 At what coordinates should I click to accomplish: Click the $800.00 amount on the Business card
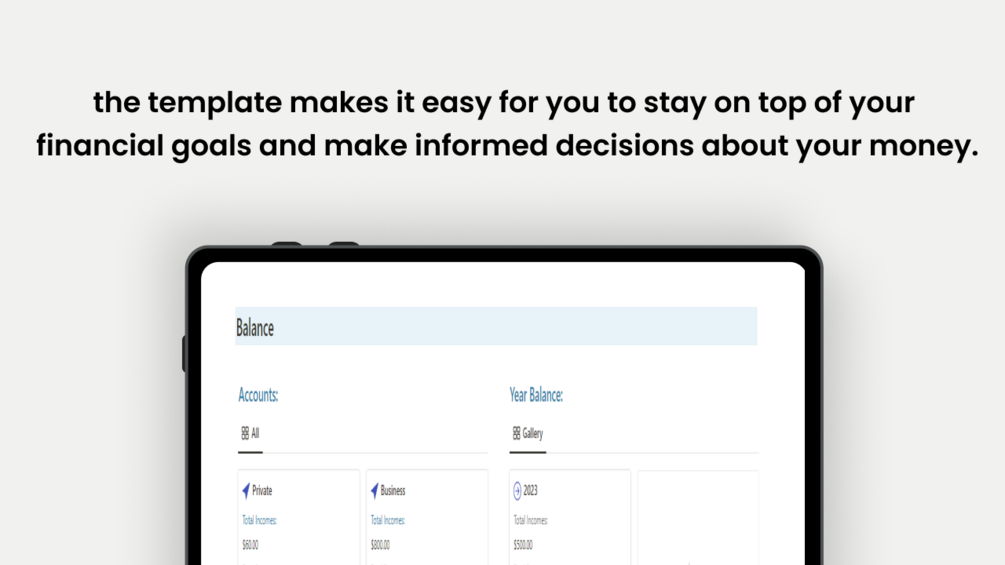coord(380,545)
